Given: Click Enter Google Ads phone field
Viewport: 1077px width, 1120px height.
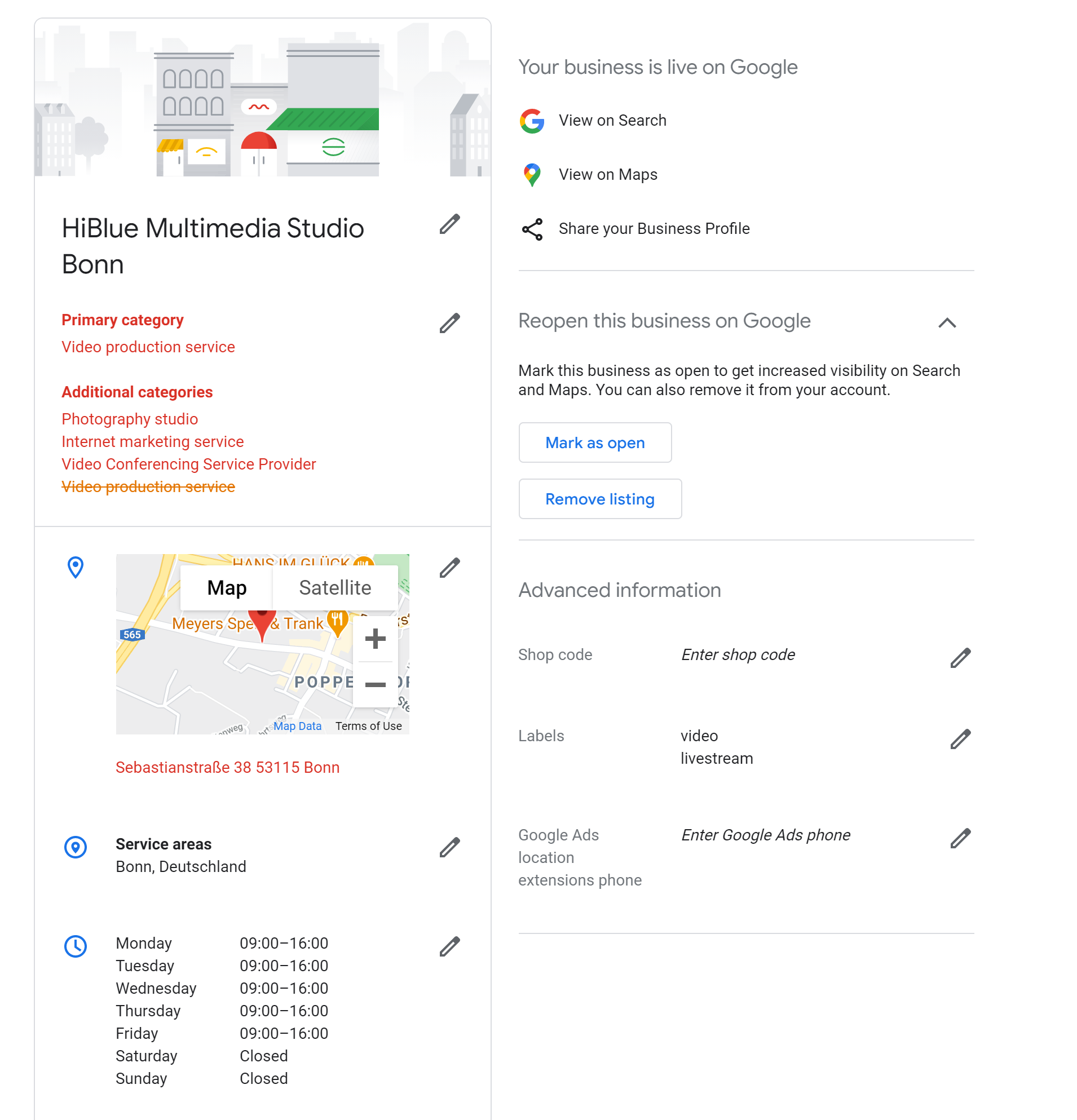Looking at the screenshot, I should point(765,835).
